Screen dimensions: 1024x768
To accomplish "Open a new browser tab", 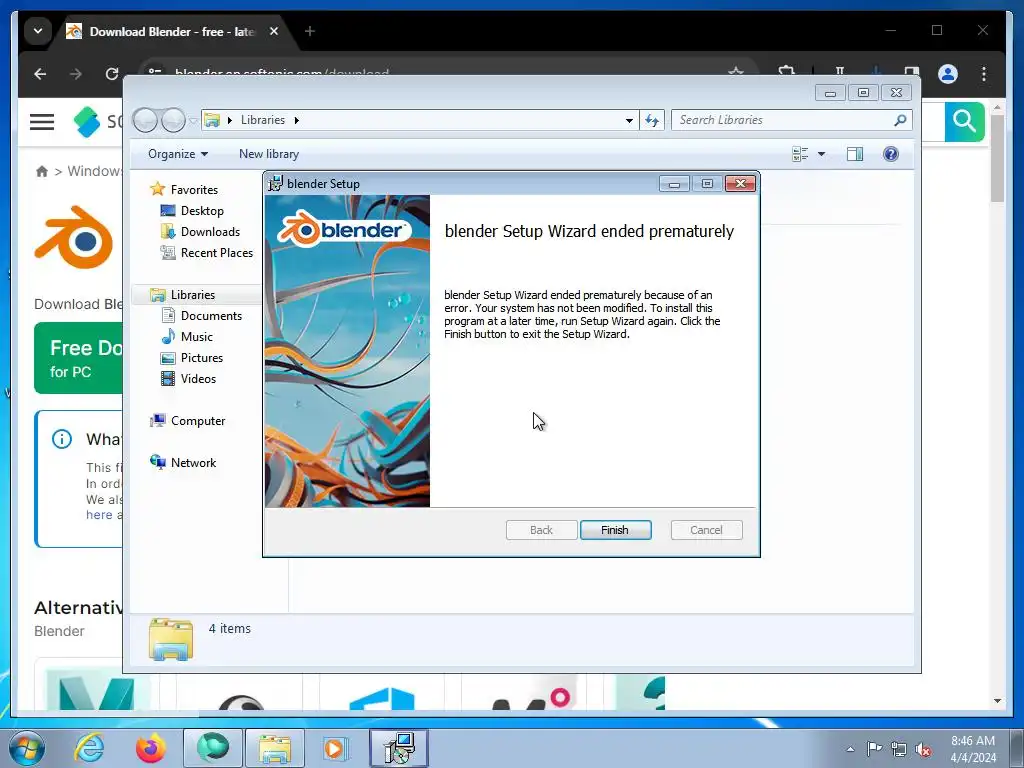I will point(310,31).
